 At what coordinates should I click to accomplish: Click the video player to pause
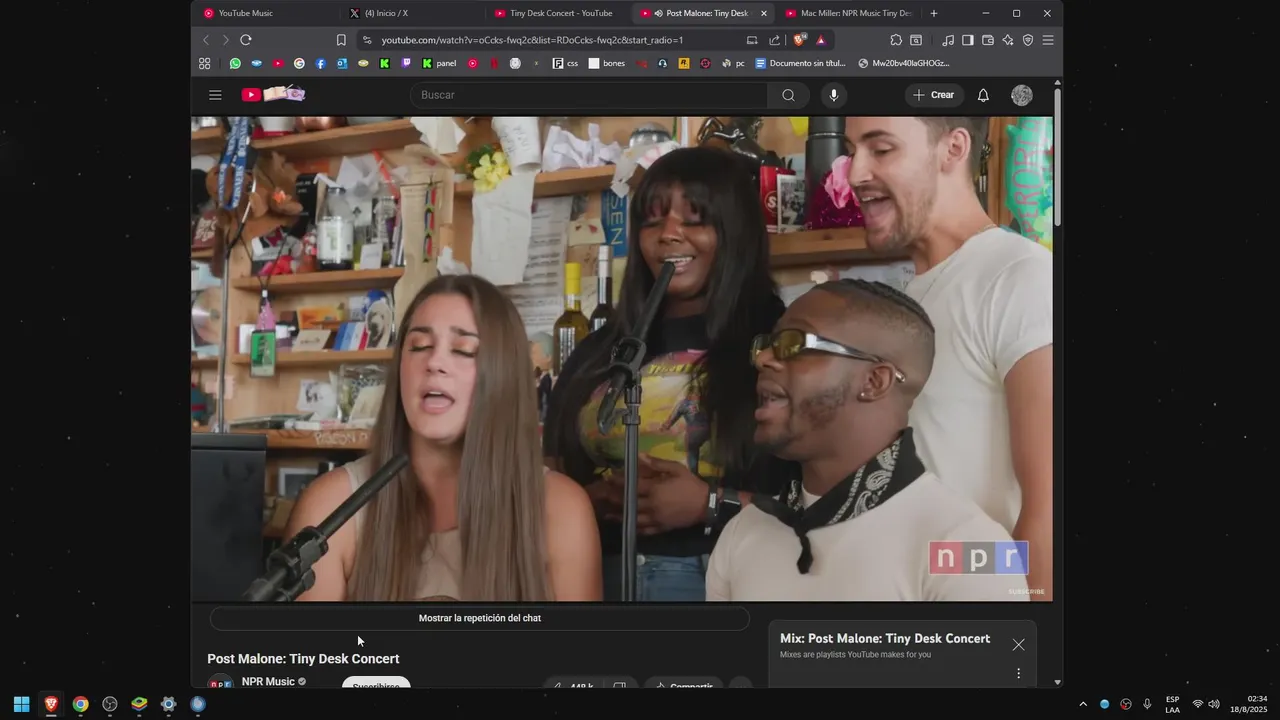click(x=622, y=359)
